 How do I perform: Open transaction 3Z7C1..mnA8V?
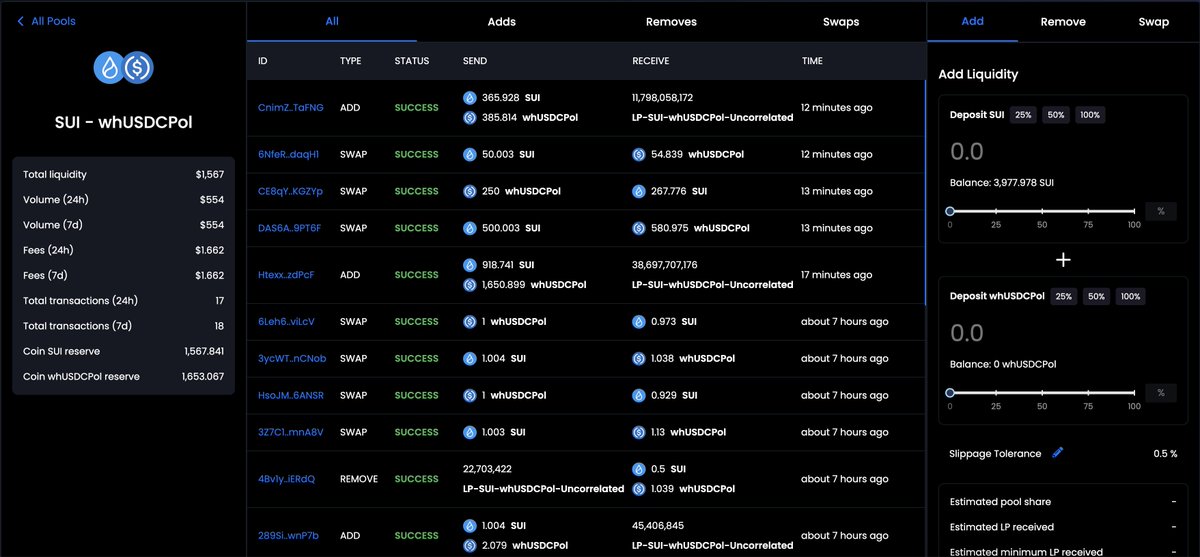[x=290, y=432]
